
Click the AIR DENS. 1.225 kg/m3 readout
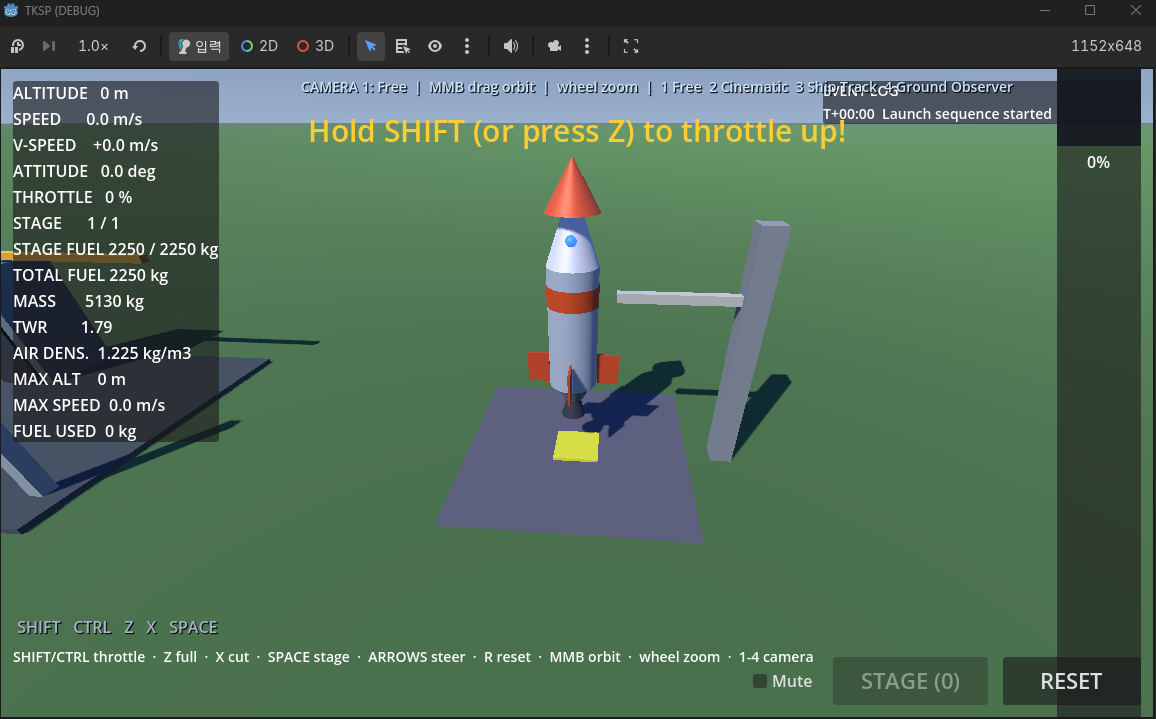[102, 353]
